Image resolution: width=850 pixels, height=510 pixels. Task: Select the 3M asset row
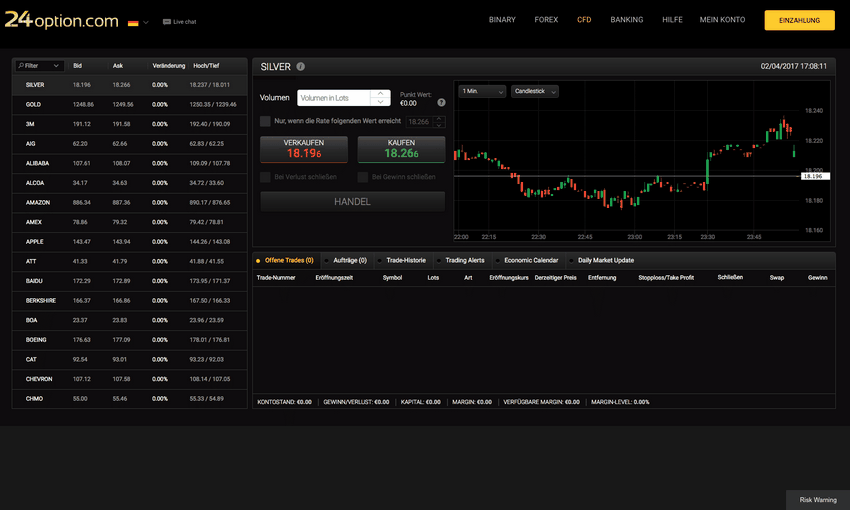point(130,124)
